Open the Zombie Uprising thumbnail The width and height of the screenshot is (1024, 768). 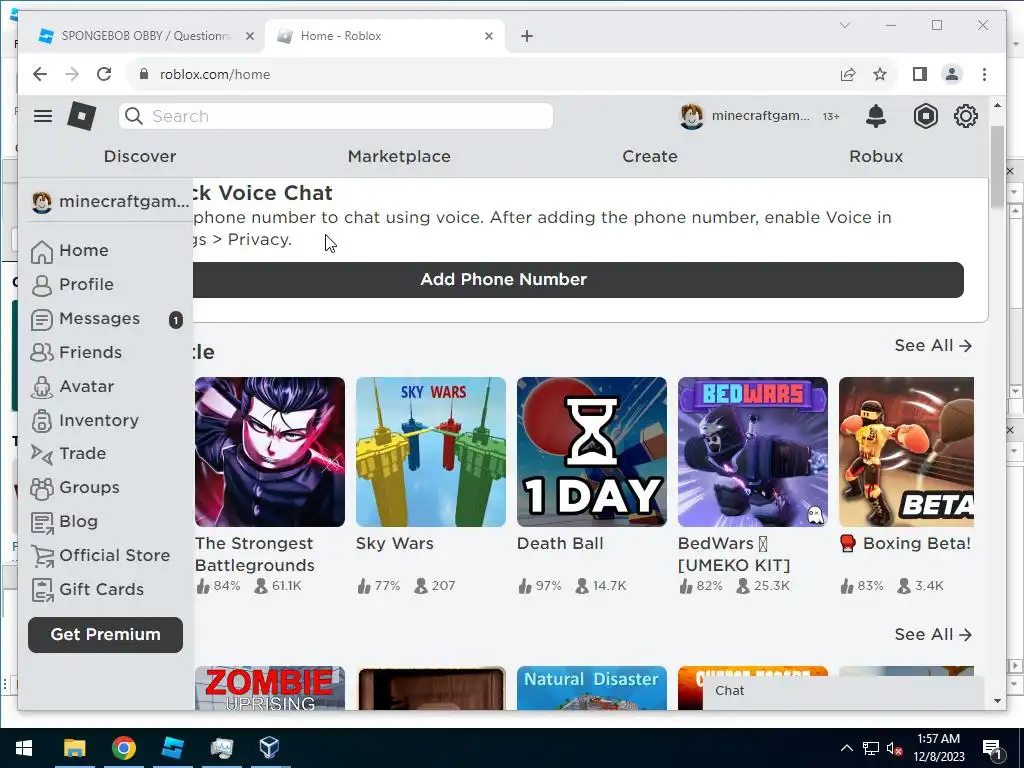[x=270, y=688]
